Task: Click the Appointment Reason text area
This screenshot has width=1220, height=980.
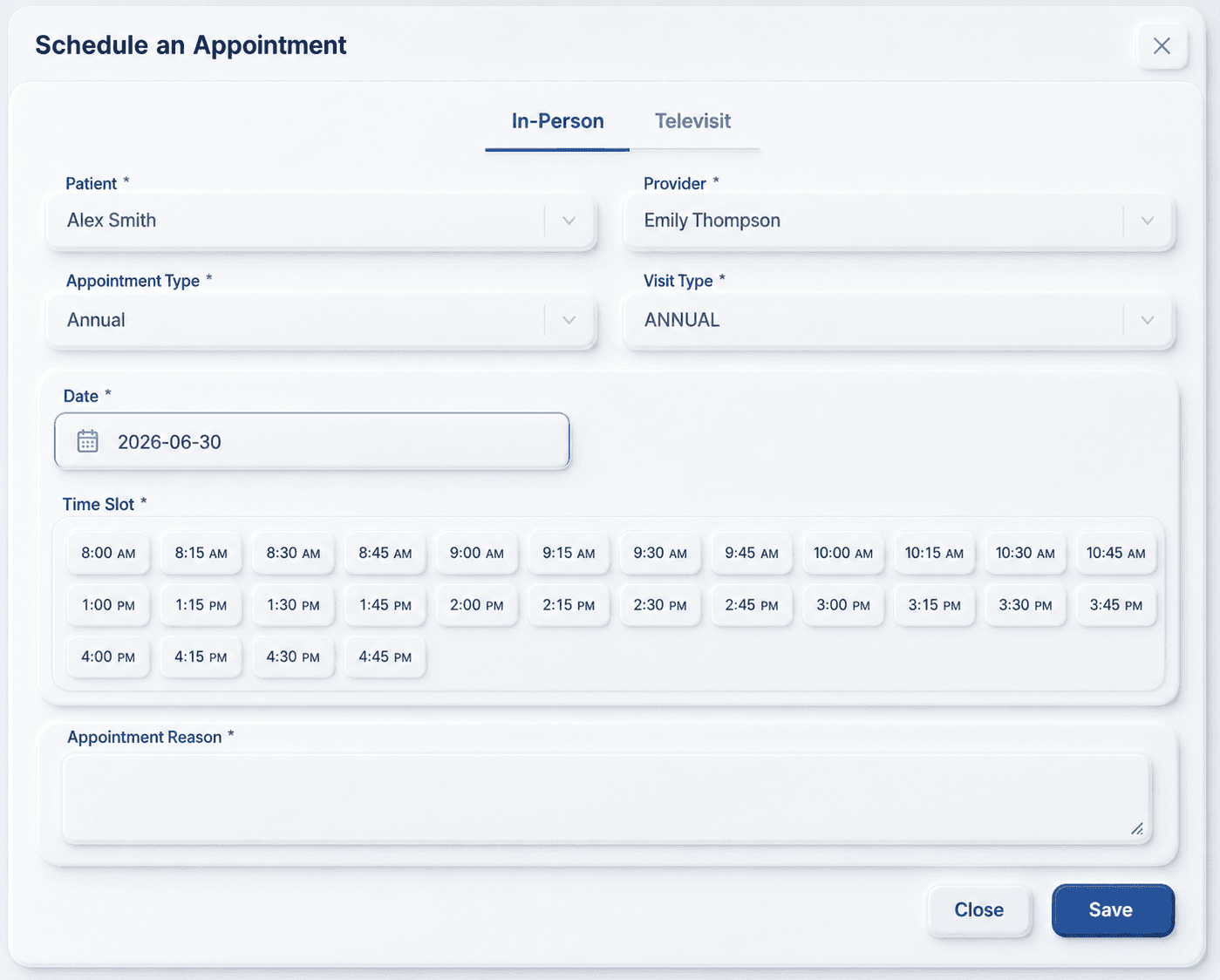Action: (607, 798)
